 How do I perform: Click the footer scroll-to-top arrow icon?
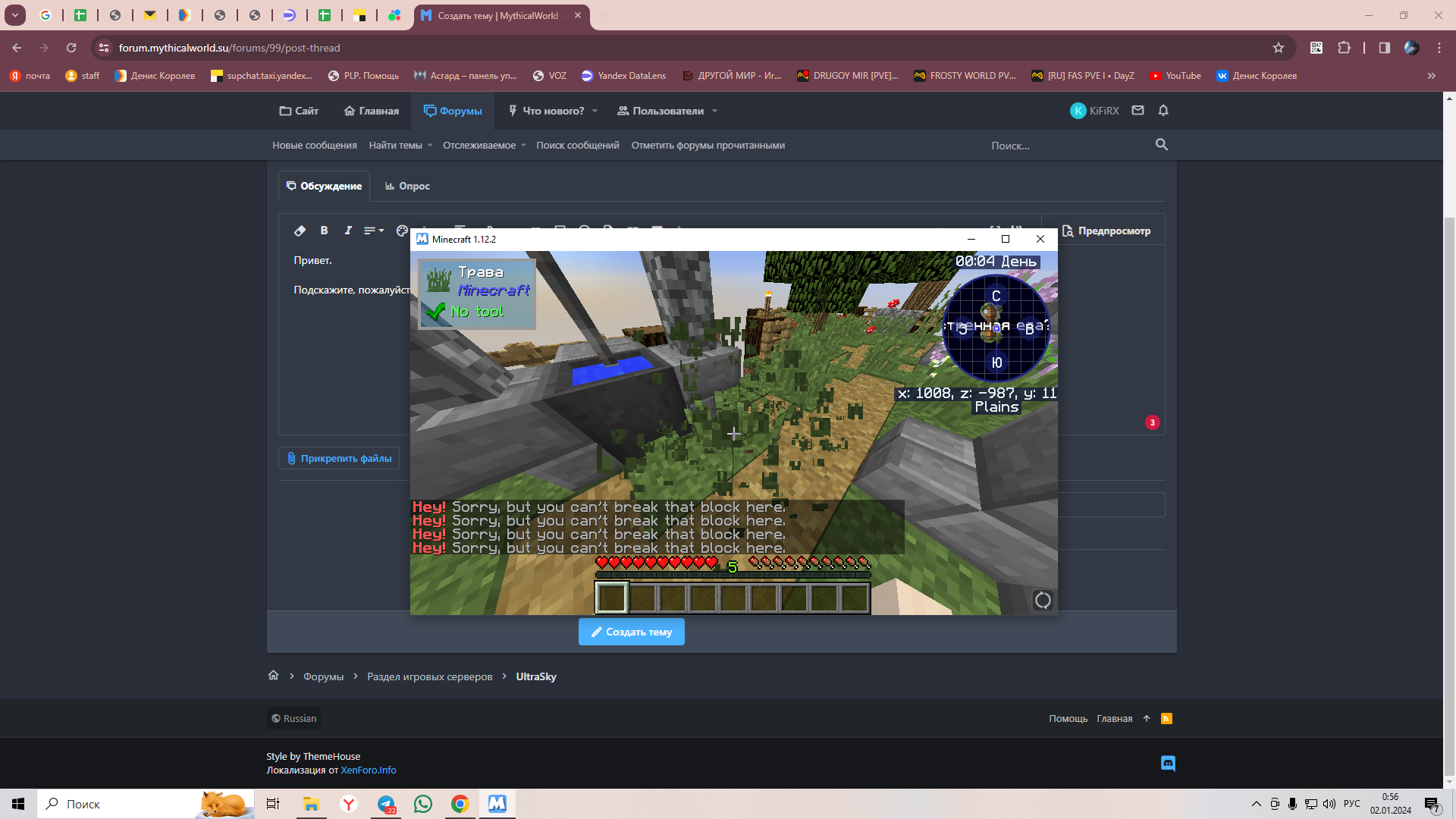[1147, 718]
